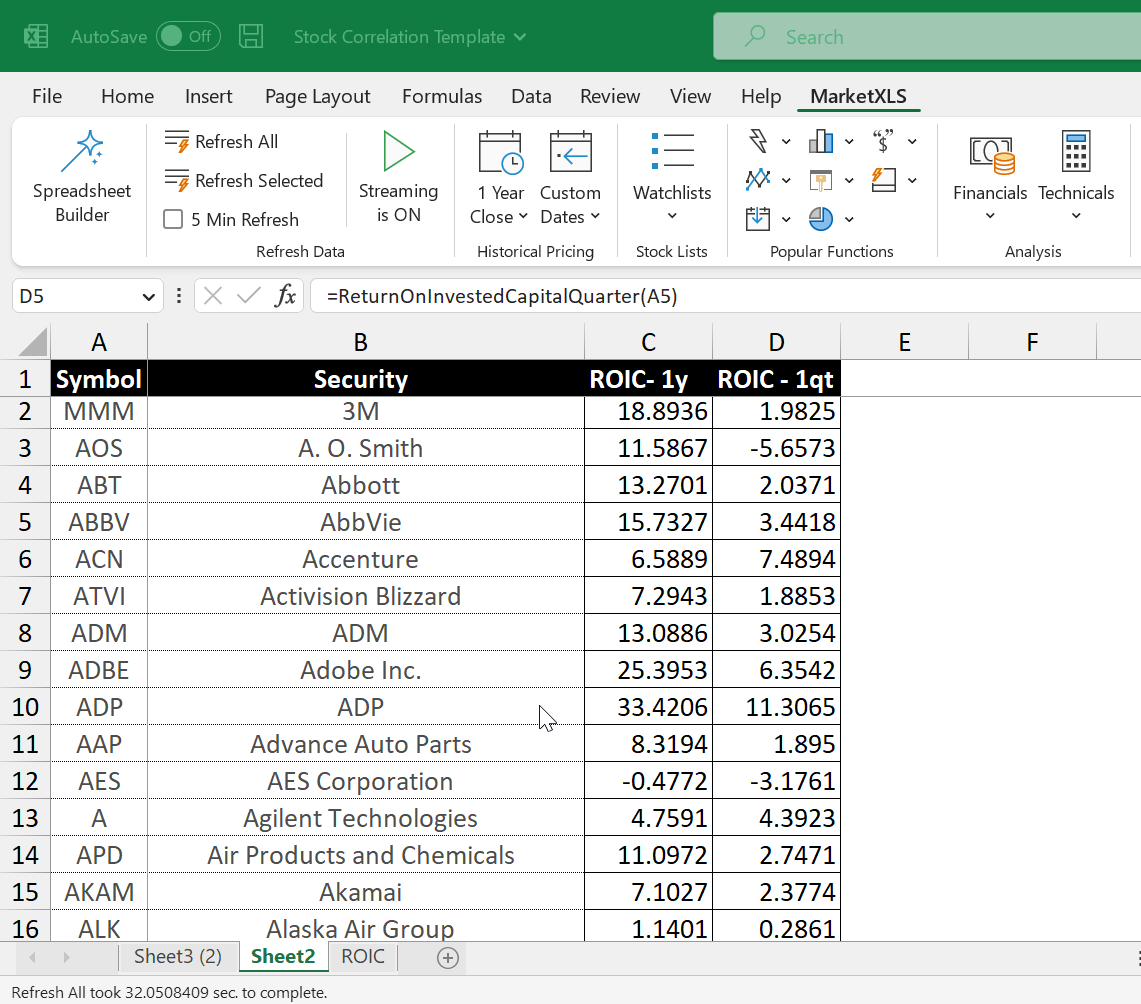Click the dollar quote icon in Popular Functions
Screen dimensions: 1141x1004
click(x=884, y=141)
